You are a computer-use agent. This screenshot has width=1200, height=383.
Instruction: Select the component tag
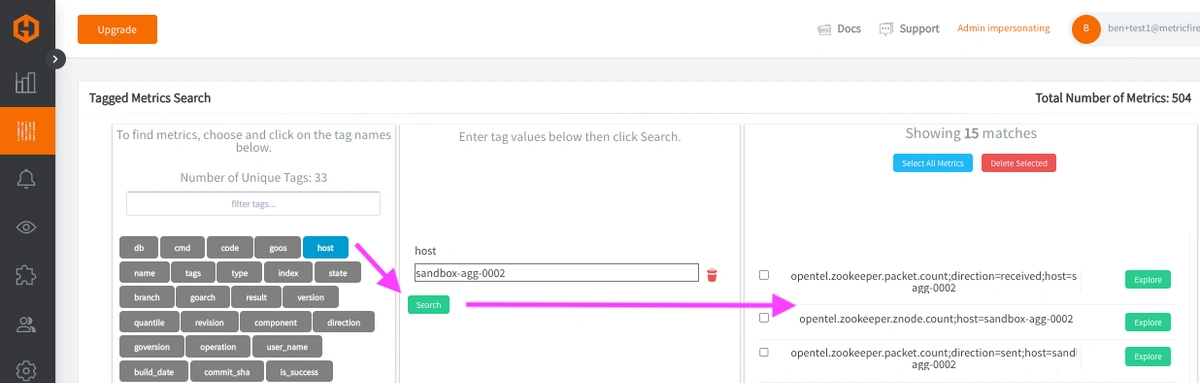pyautogui.click(x=275, y=322)
